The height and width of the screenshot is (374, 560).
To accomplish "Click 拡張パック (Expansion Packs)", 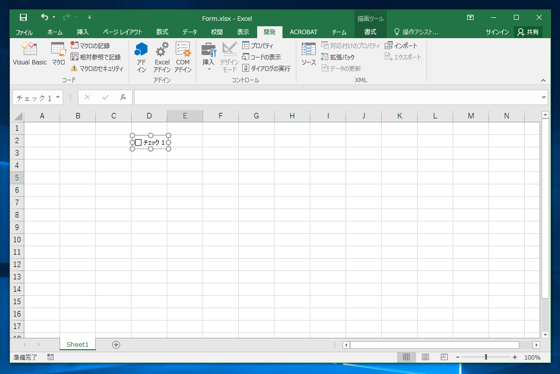I will (x=338, y=57).
